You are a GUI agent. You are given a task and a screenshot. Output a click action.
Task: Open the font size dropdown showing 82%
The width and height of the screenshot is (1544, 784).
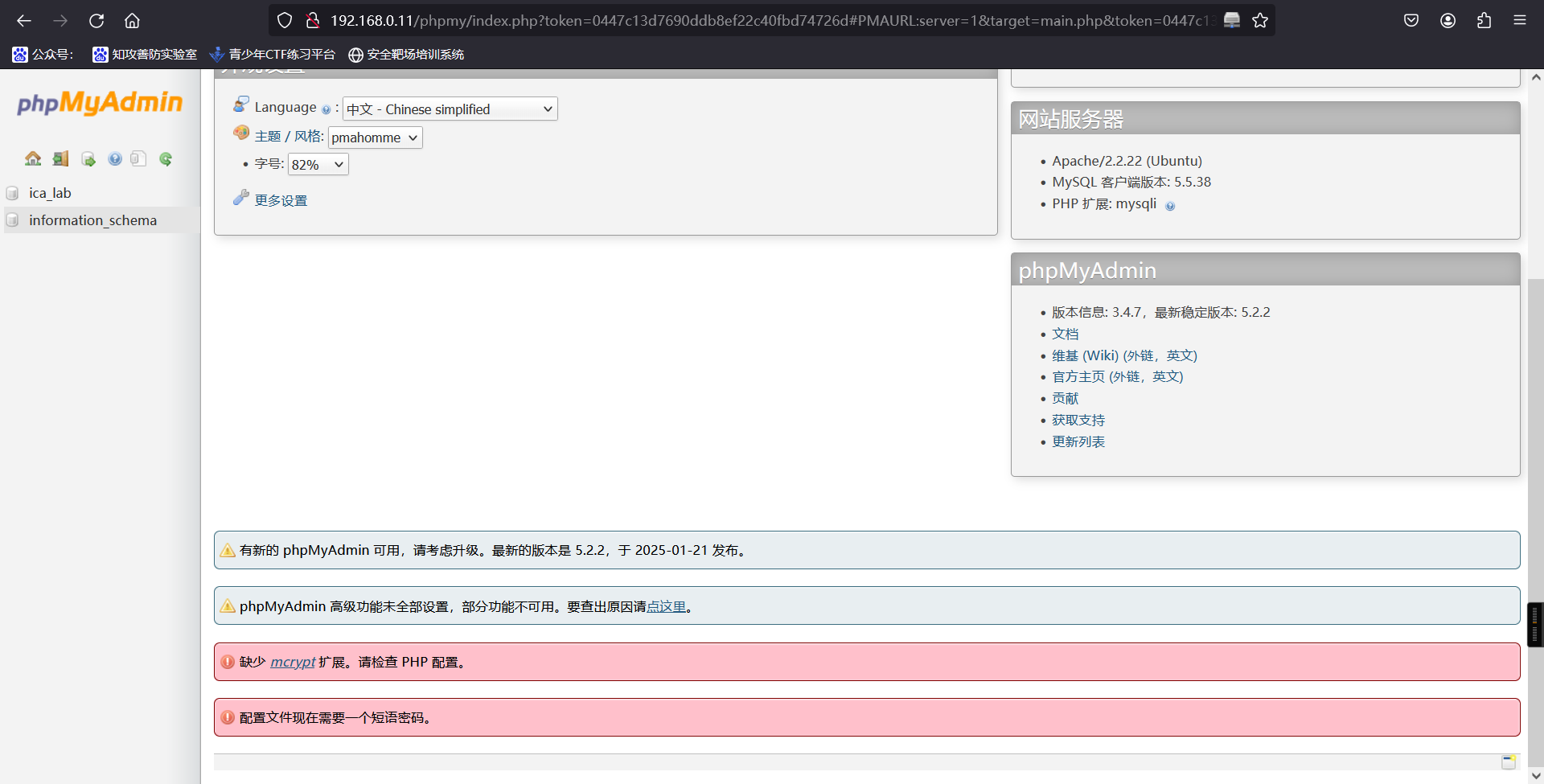(x=318, y=165)
